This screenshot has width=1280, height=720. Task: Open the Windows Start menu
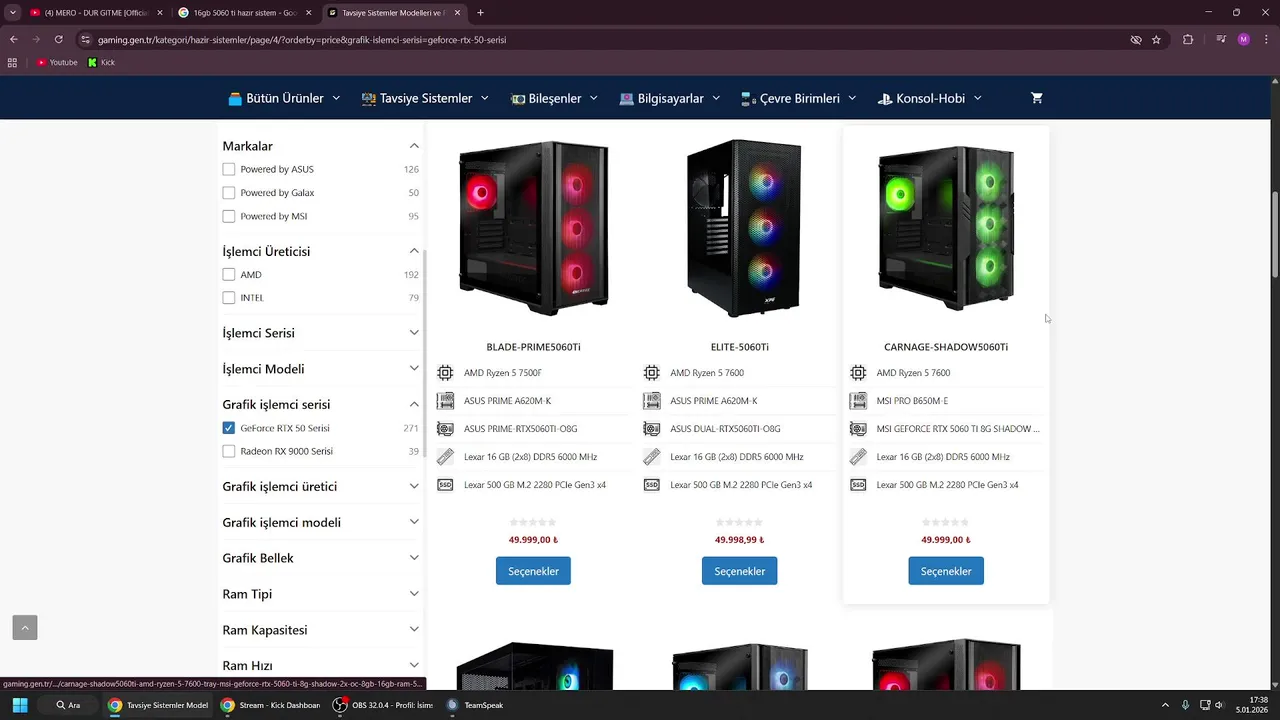coord(20,705)
